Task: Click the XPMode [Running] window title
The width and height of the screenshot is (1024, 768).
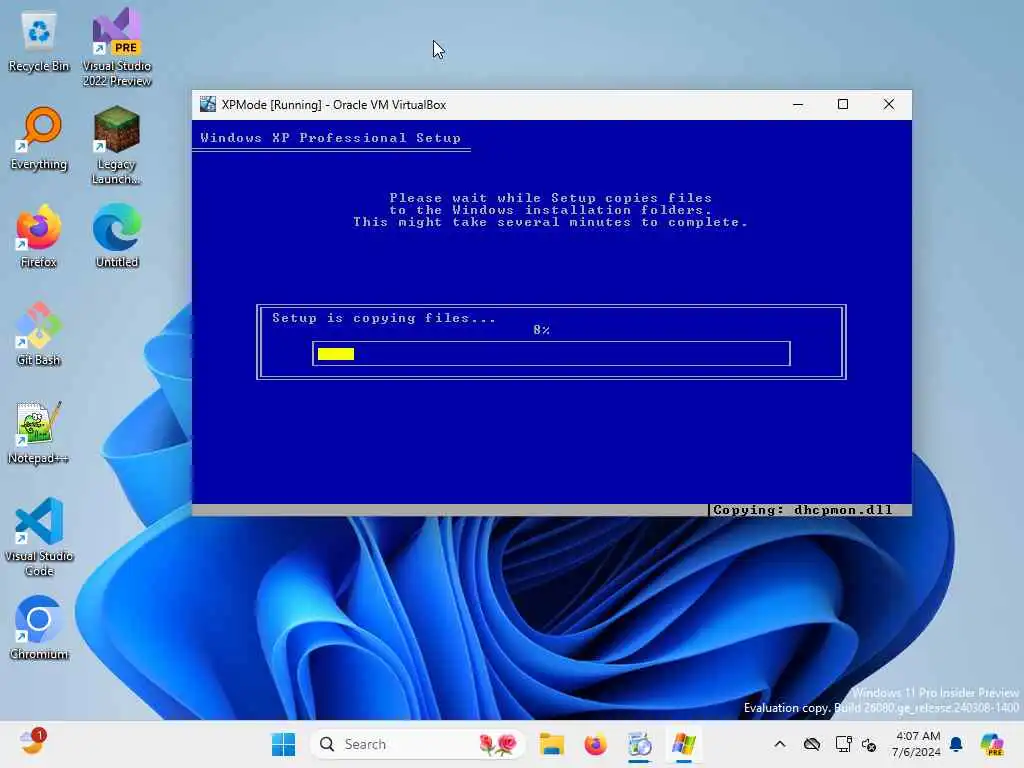Action: click(334, 104)
